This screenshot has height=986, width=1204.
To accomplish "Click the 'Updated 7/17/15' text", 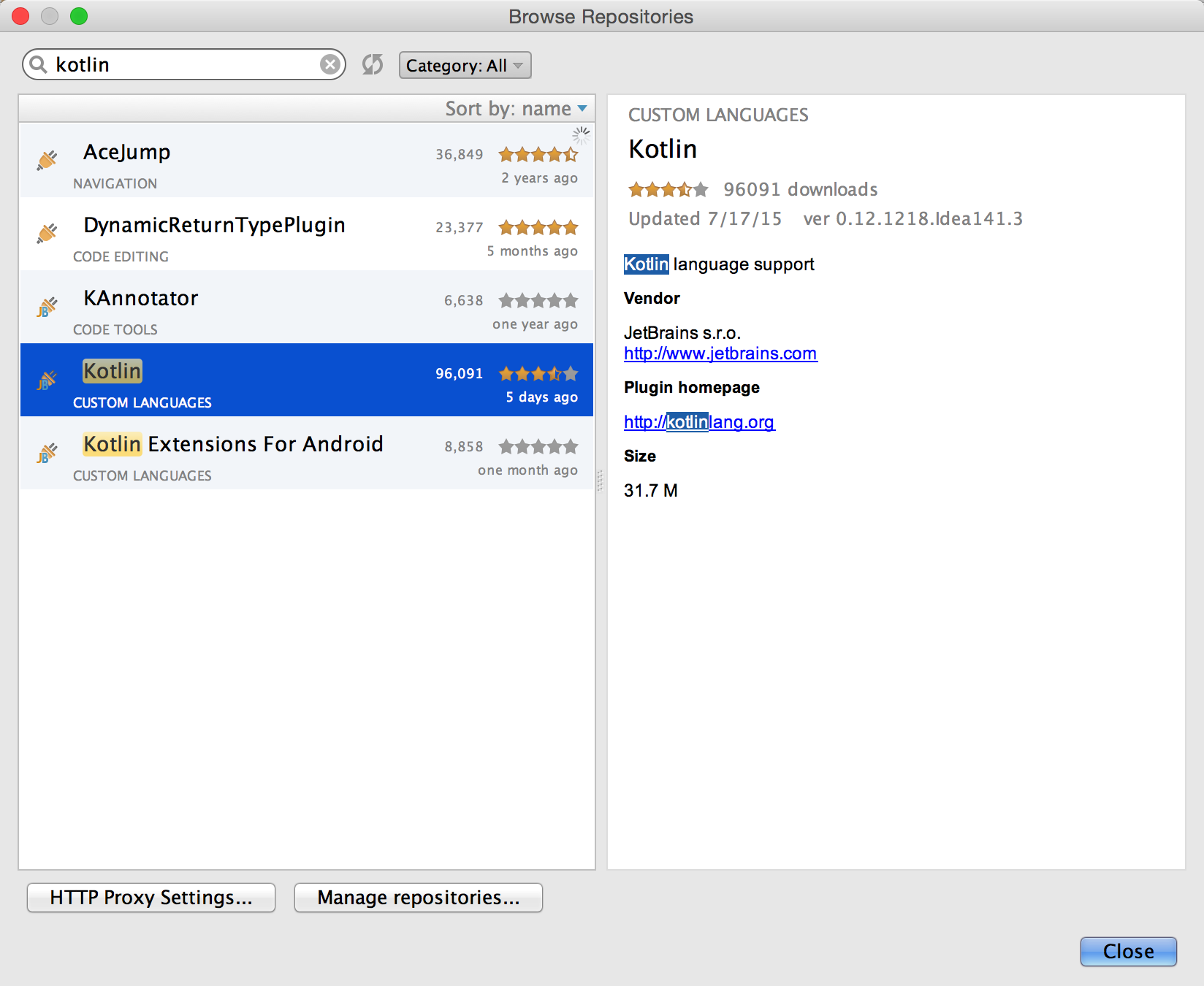I will pyautogui.click(x=705, y=218).
